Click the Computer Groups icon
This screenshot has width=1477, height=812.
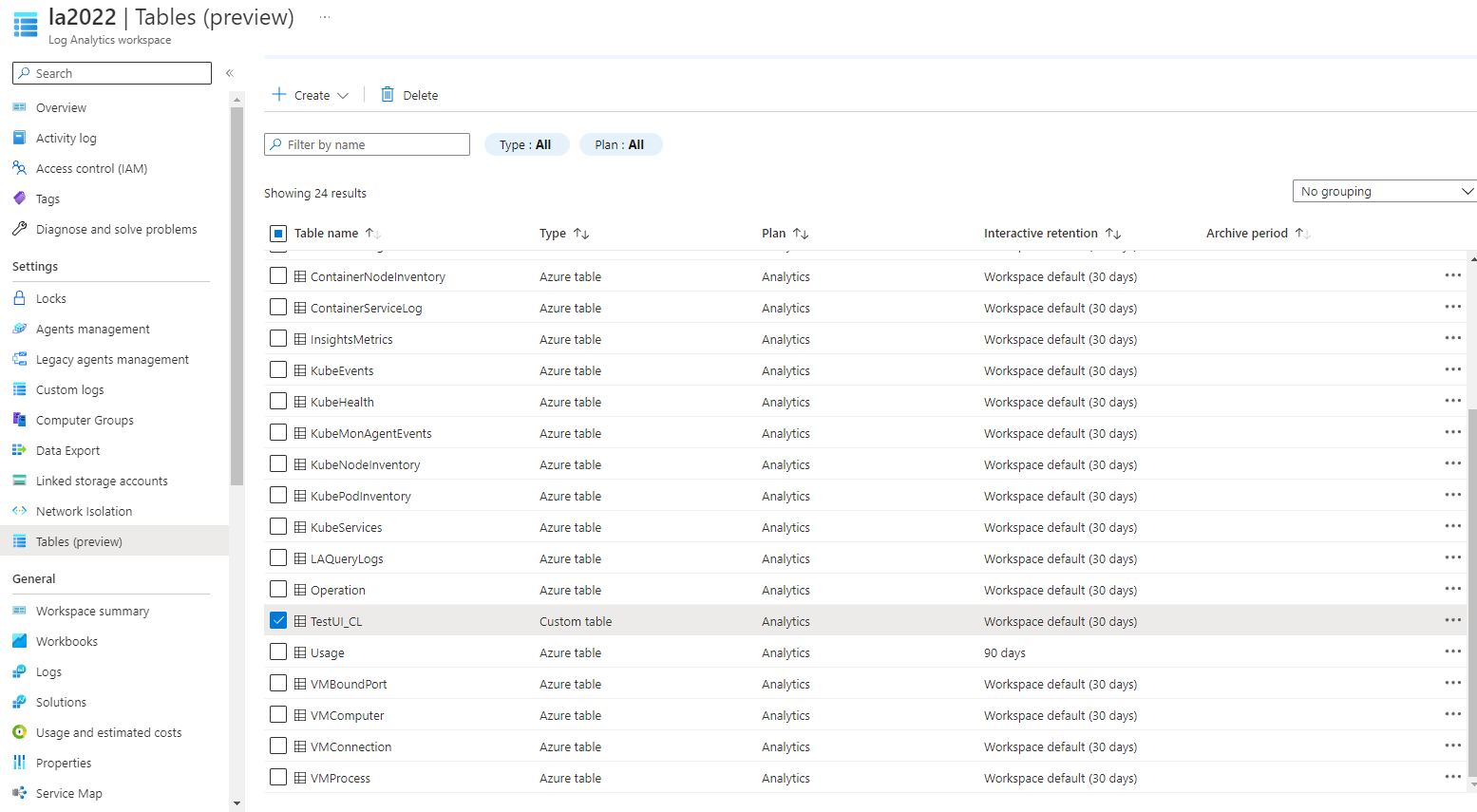(x=19, y=420)
